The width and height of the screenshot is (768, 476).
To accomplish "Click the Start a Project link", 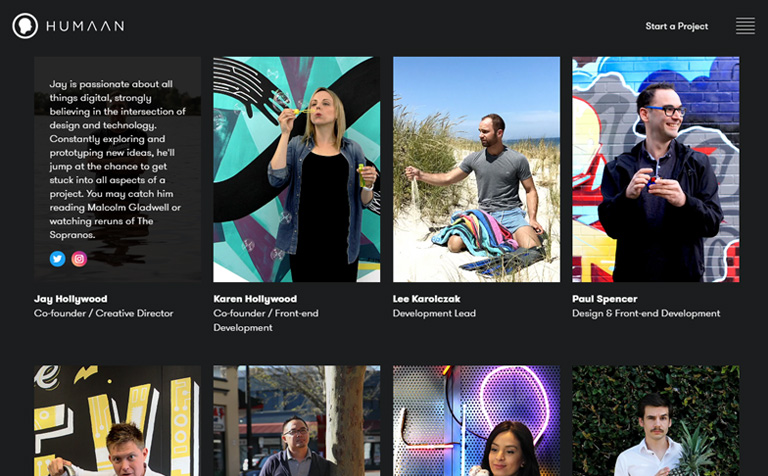I will (676, 26).
